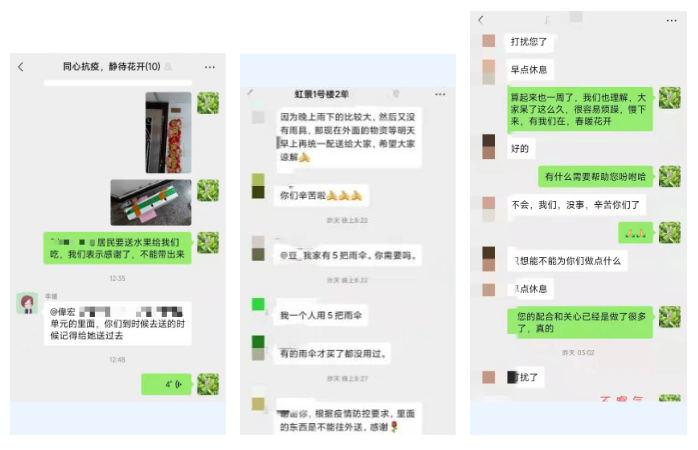Image resolution: width=698 pixels, height=450 pixels.
Task: Go back from the 同心抗疫 group chat
Action: 20,67
